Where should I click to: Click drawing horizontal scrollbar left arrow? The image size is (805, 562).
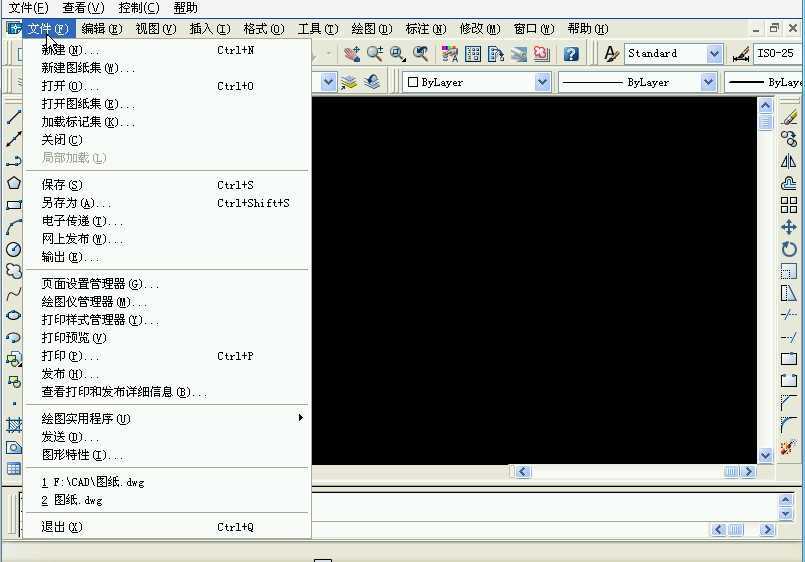(523, 471)
